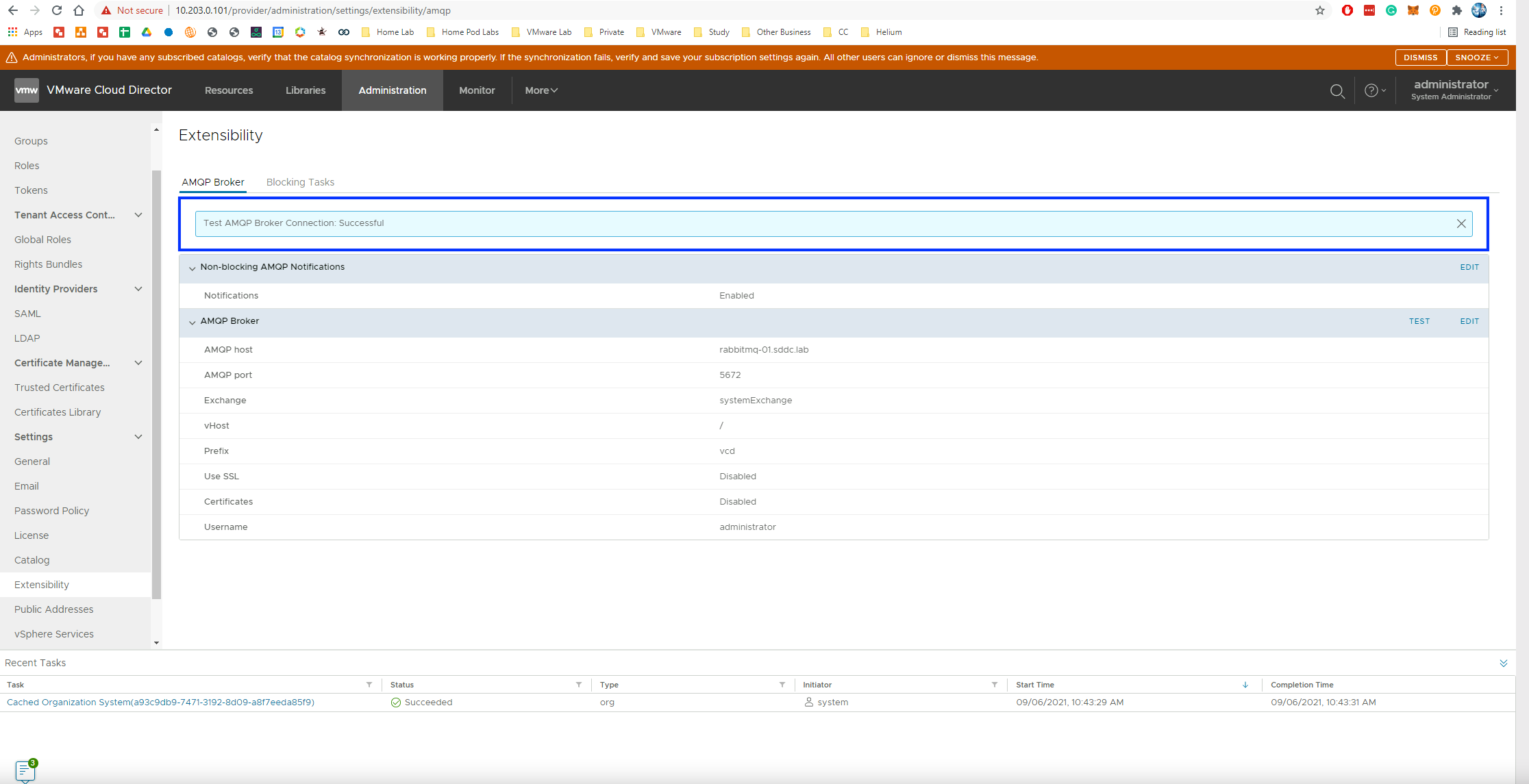Click the search magnifier icon in header
Viewport: 1529px width, 784px height.
[x=1337, y=90]
